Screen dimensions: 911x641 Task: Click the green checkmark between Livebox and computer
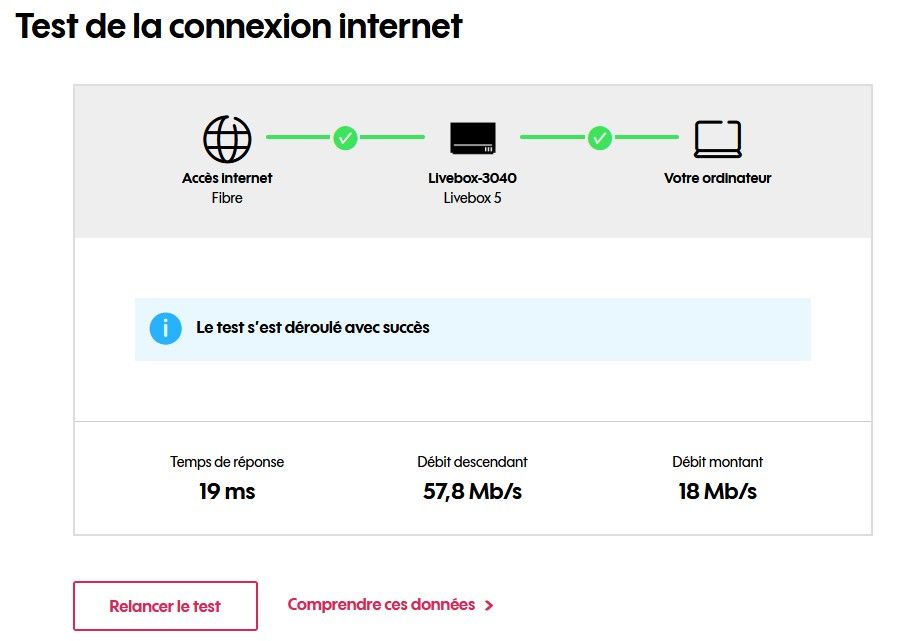[x=600, y=137]
